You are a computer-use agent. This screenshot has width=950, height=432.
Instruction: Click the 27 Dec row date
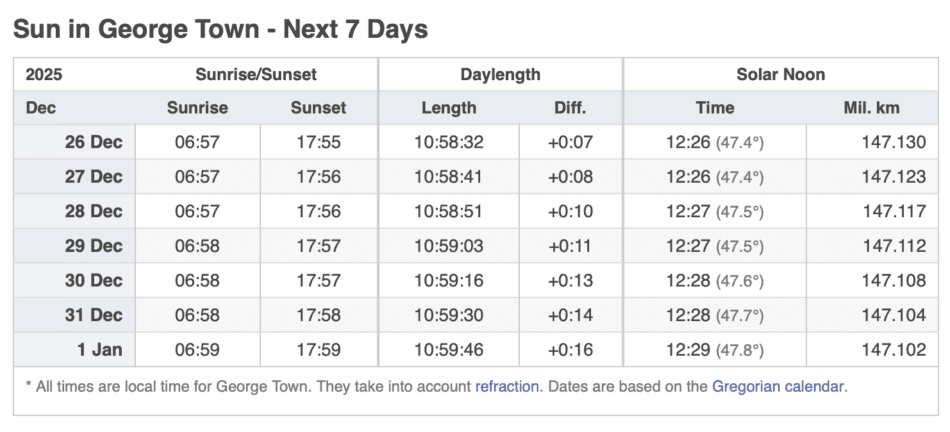click(x=93, y=177)
